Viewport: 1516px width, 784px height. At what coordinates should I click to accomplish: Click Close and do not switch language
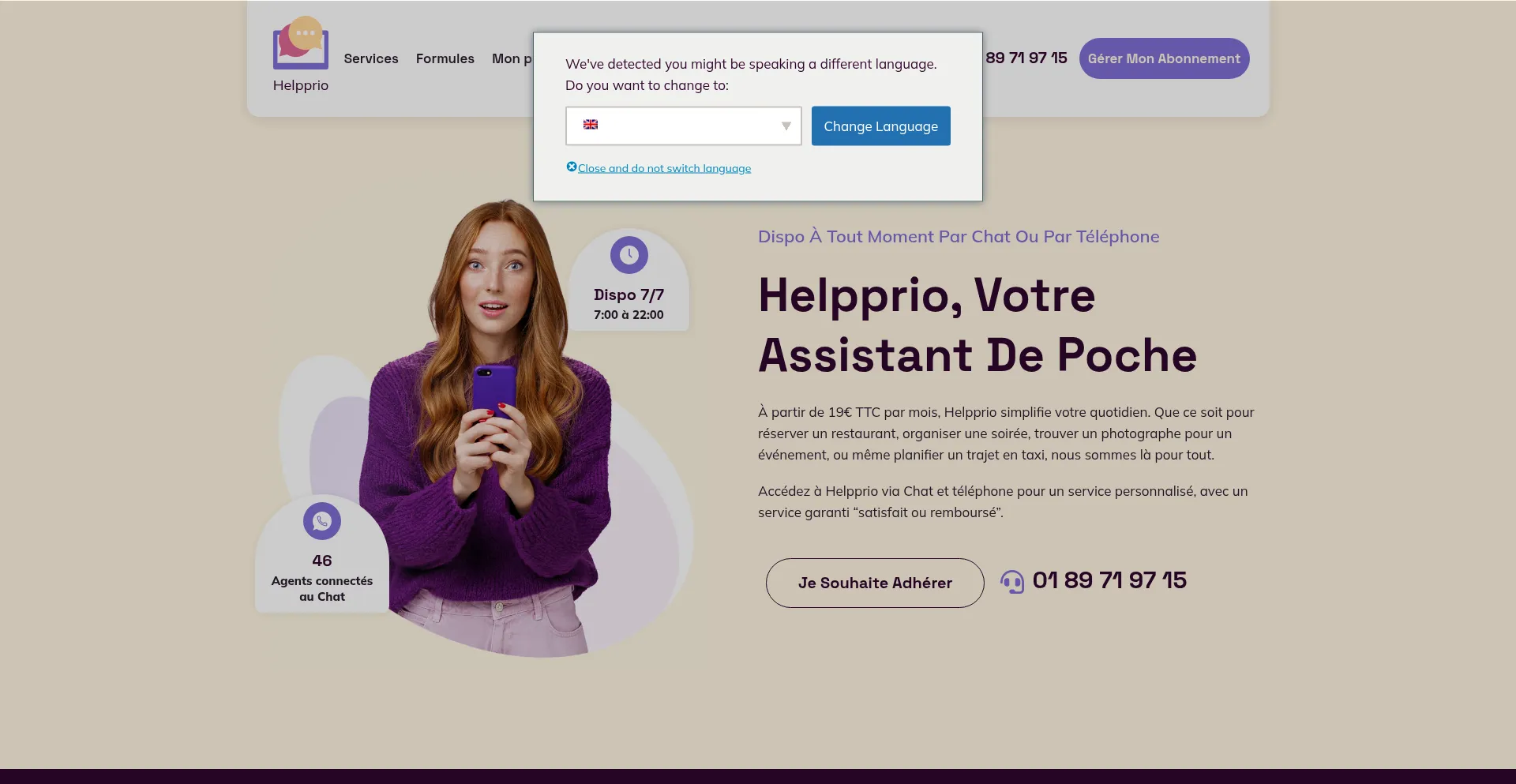click(x=664, y=168)
